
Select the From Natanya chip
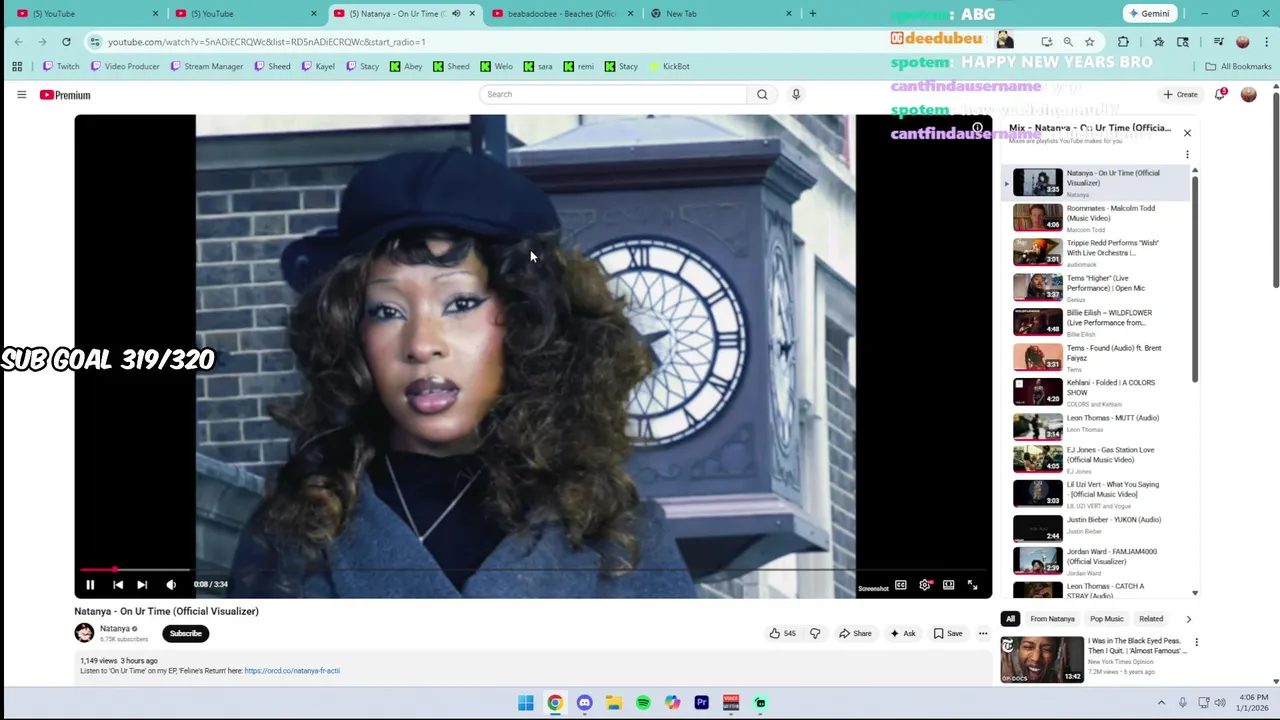(x=1052, y=619)
